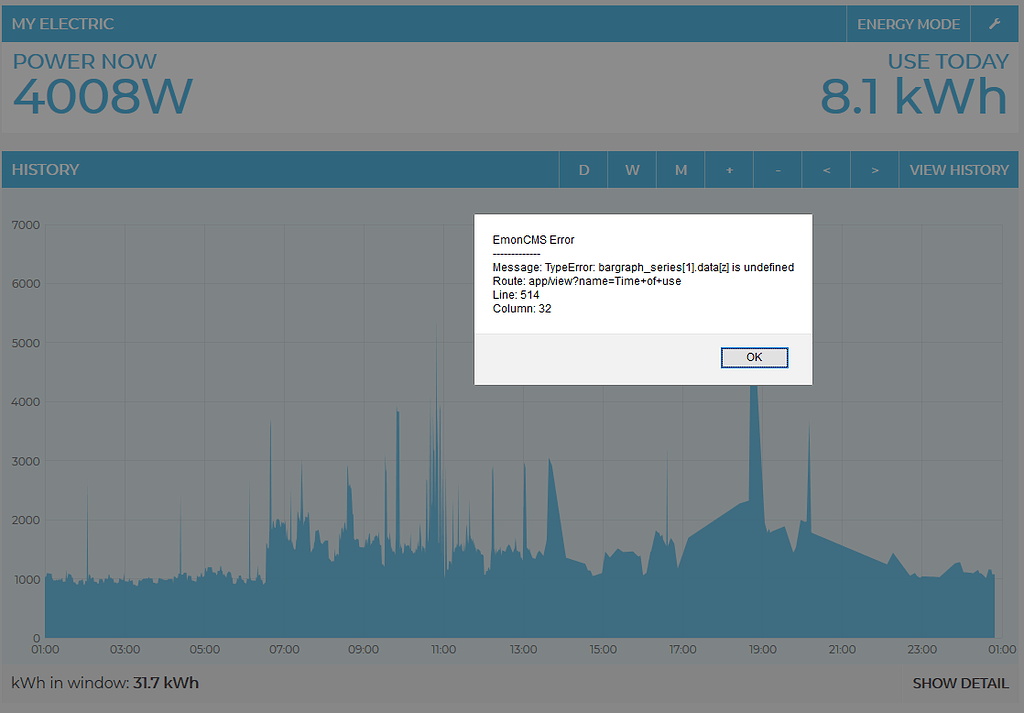Select the HISTORY tab label
The image size is (1024, 713).
45,169
